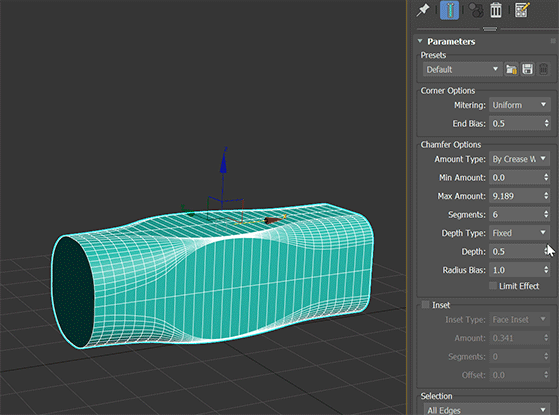This screenshot has height=415, width=559.
Task: Click Delete Preset trash icon
Action: coord(543,69)
